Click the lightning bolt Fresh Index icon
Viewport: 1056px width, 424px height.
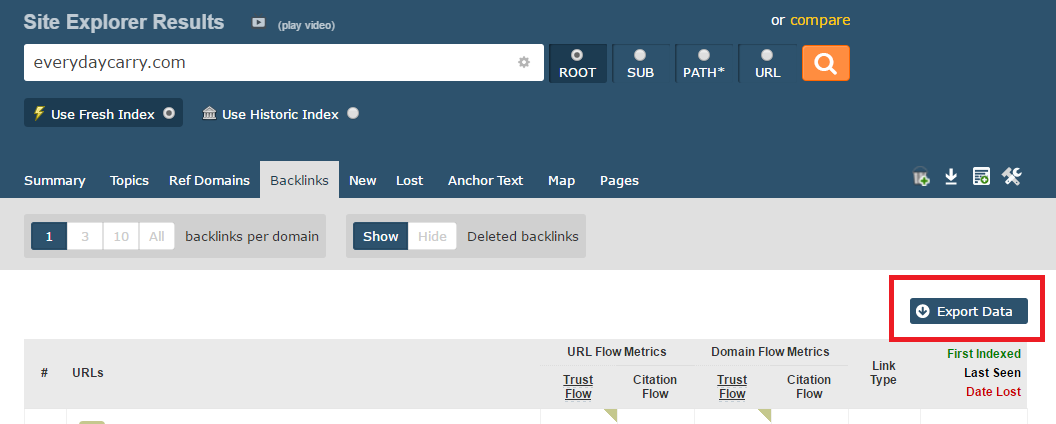click(39, 113)
